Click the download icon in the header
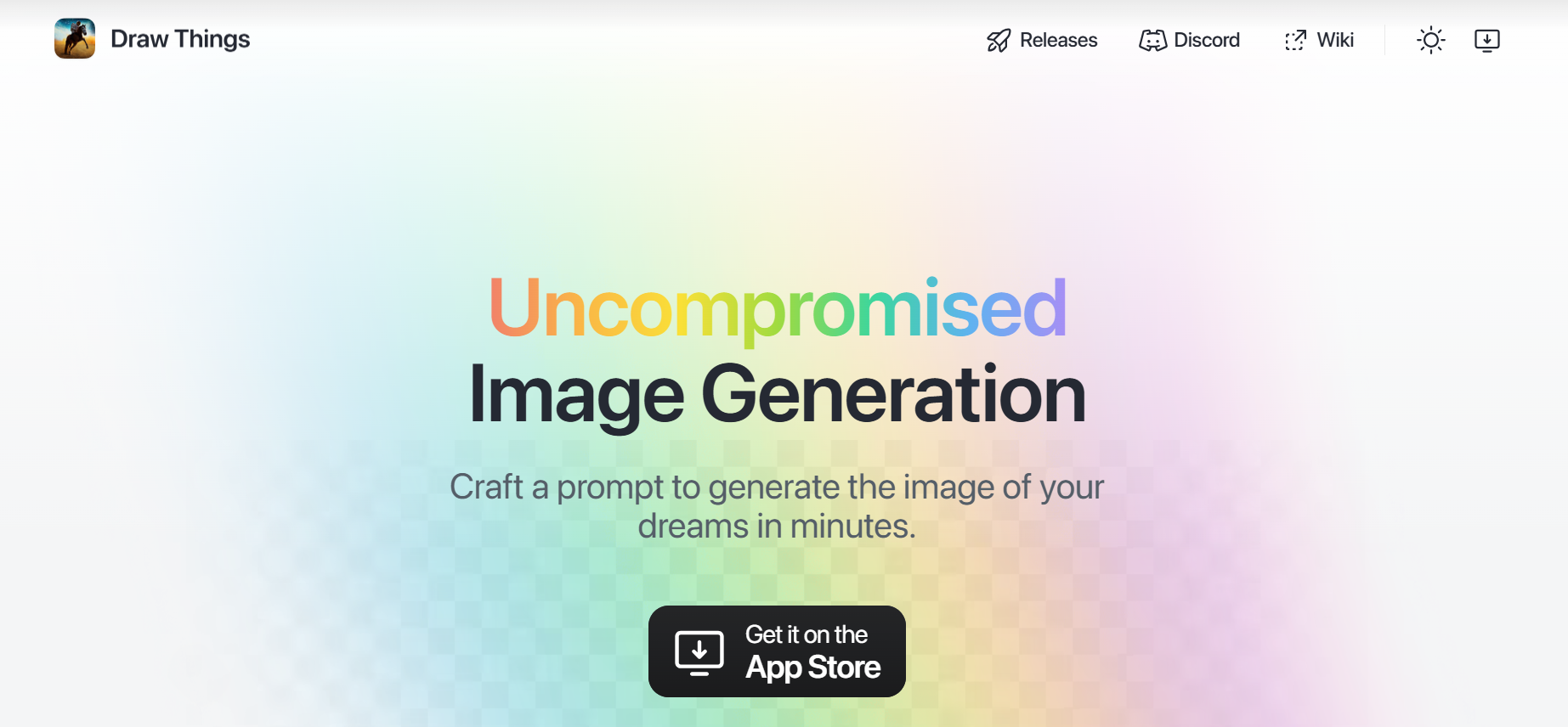The image size is (1568, 727). [1487, 40]
